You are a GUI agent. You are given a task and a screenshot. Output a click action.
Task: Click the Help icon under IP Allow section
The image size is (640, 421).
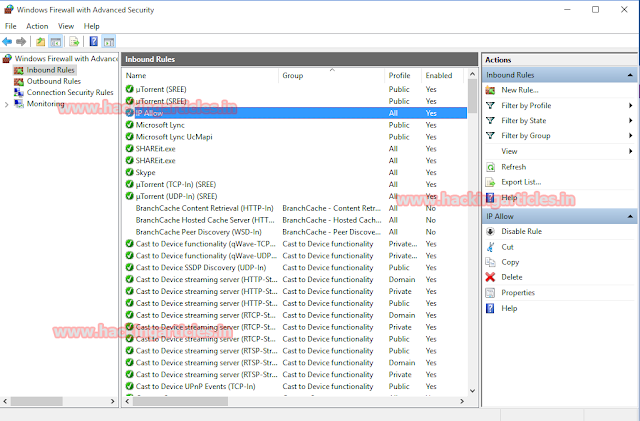491,308
